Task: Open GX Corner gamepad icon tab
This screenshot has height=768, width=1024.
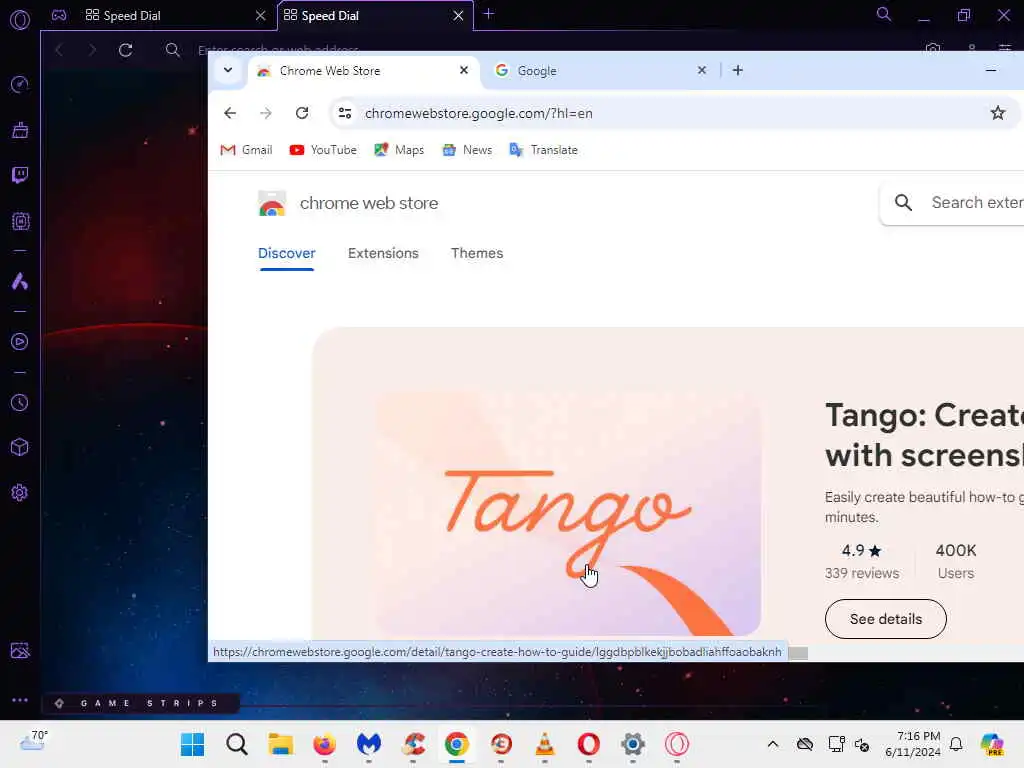Action: click(x=59, y=15)
